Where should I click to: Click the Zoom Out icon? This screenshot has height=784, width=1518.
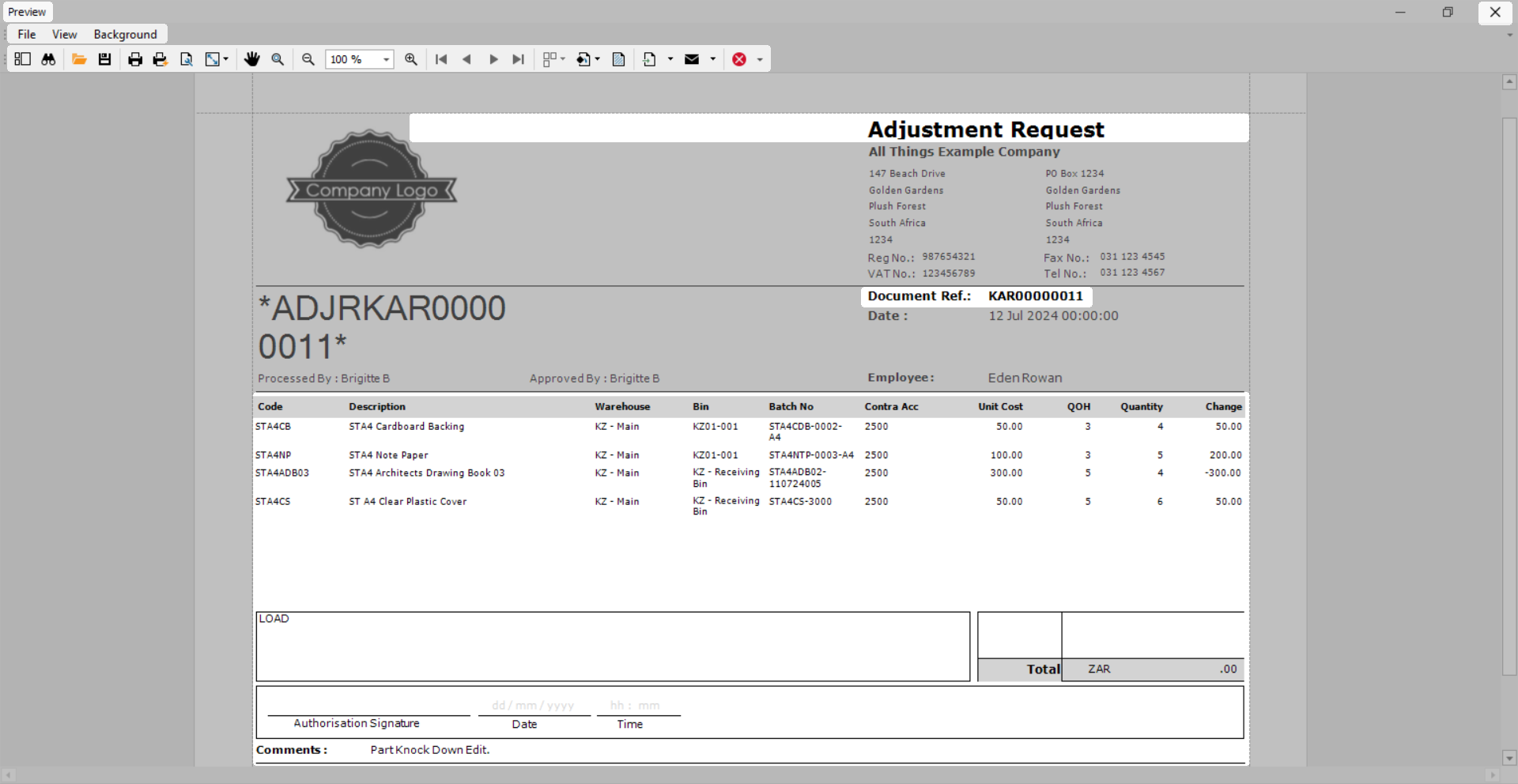308,59
